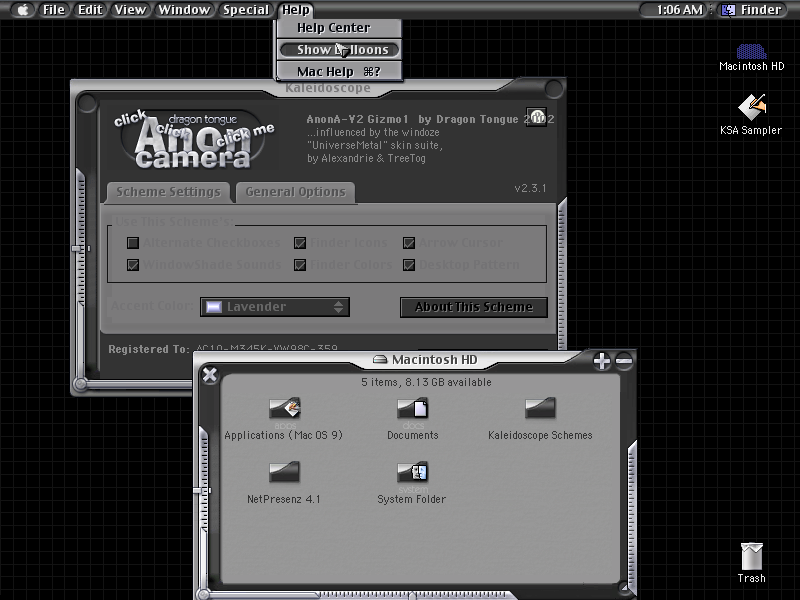Choose Show Balloons from the Help menu
The width and height of the screenshot is (800, 600).
[339, 49]
